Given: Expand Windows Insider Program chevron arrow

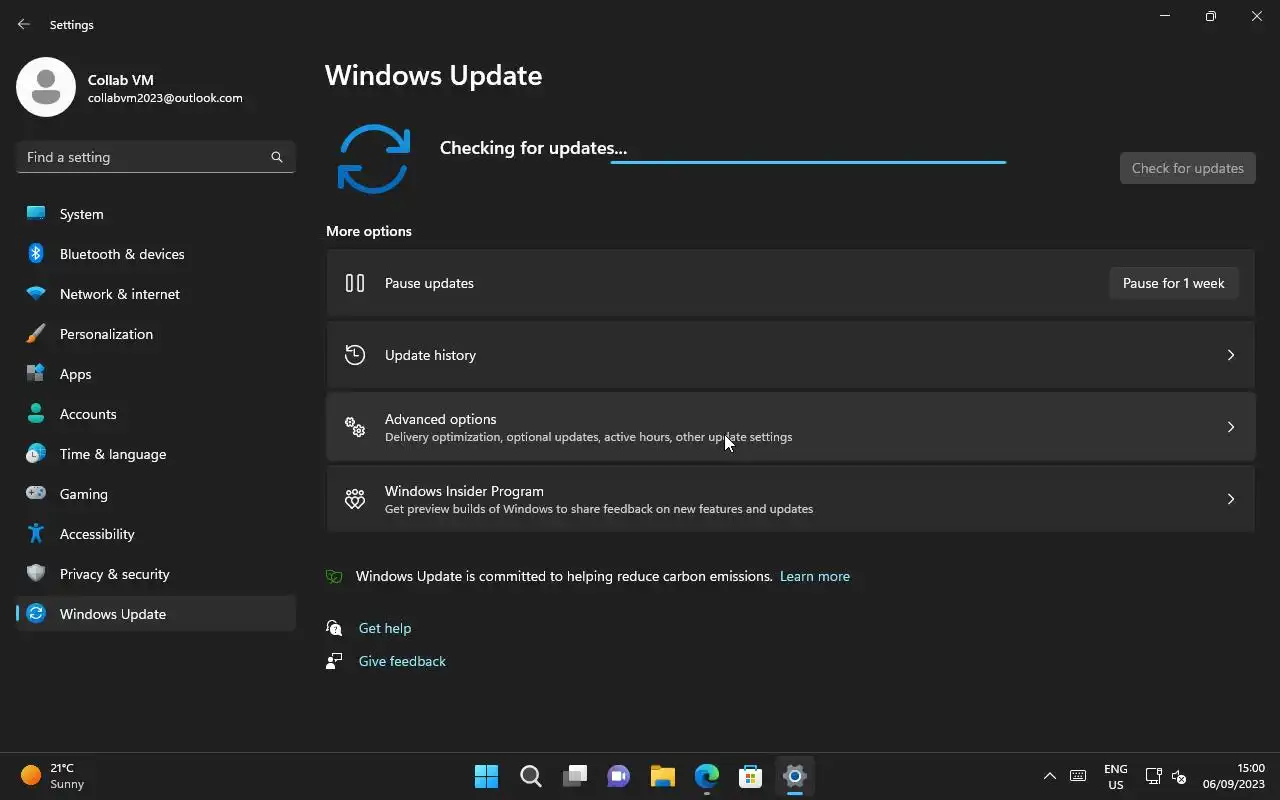Looking at the screenshot, I should pyautogui.click(x=1231, y=499).
